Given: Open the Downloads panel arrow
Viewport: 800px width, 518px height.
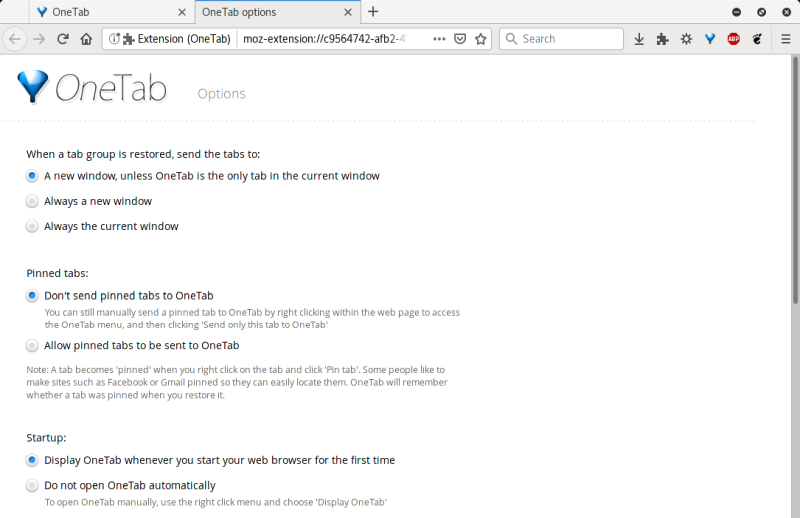Looking at the screenshot, I should (x=639, y=39).
